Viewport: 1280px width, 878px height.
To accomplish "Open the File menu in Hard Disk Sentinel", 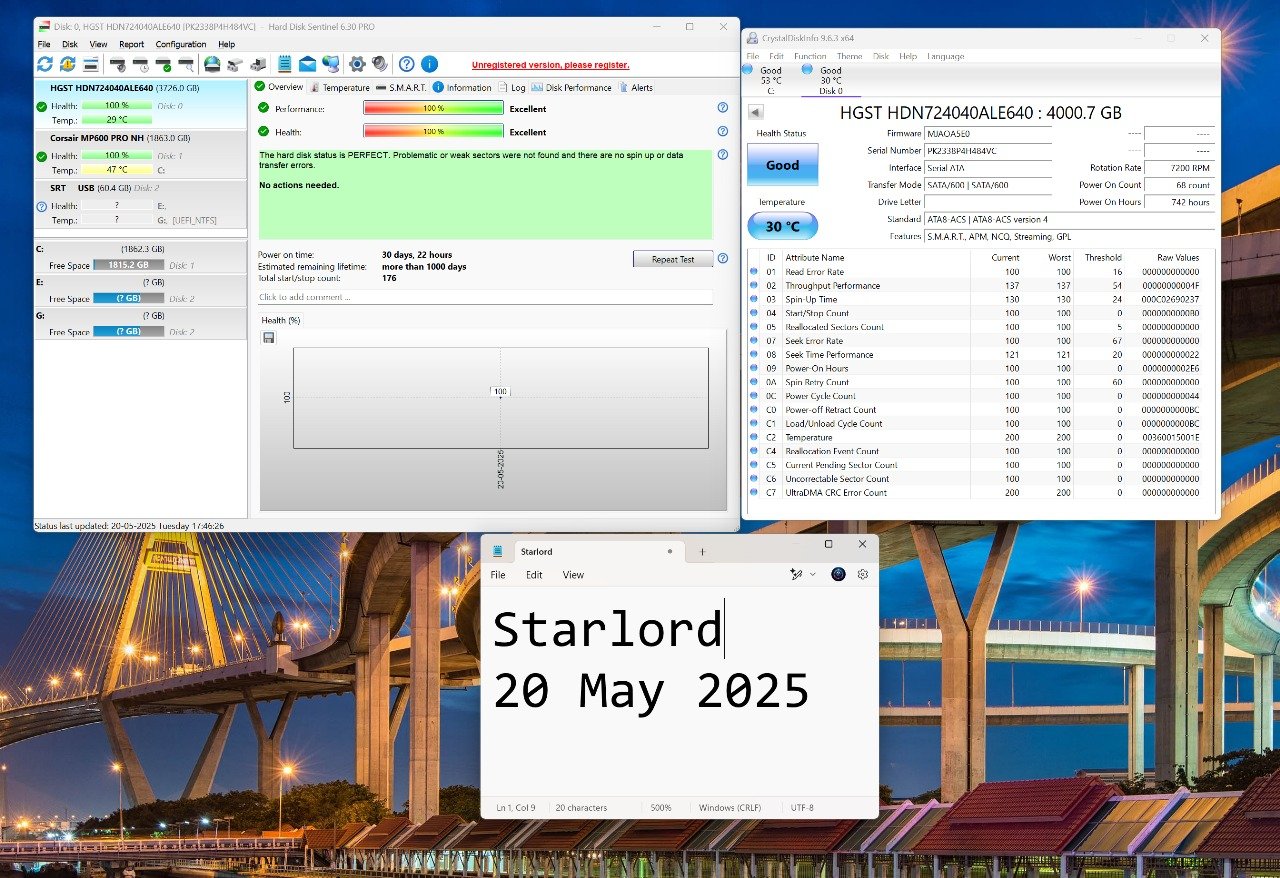I will point(44,44).
